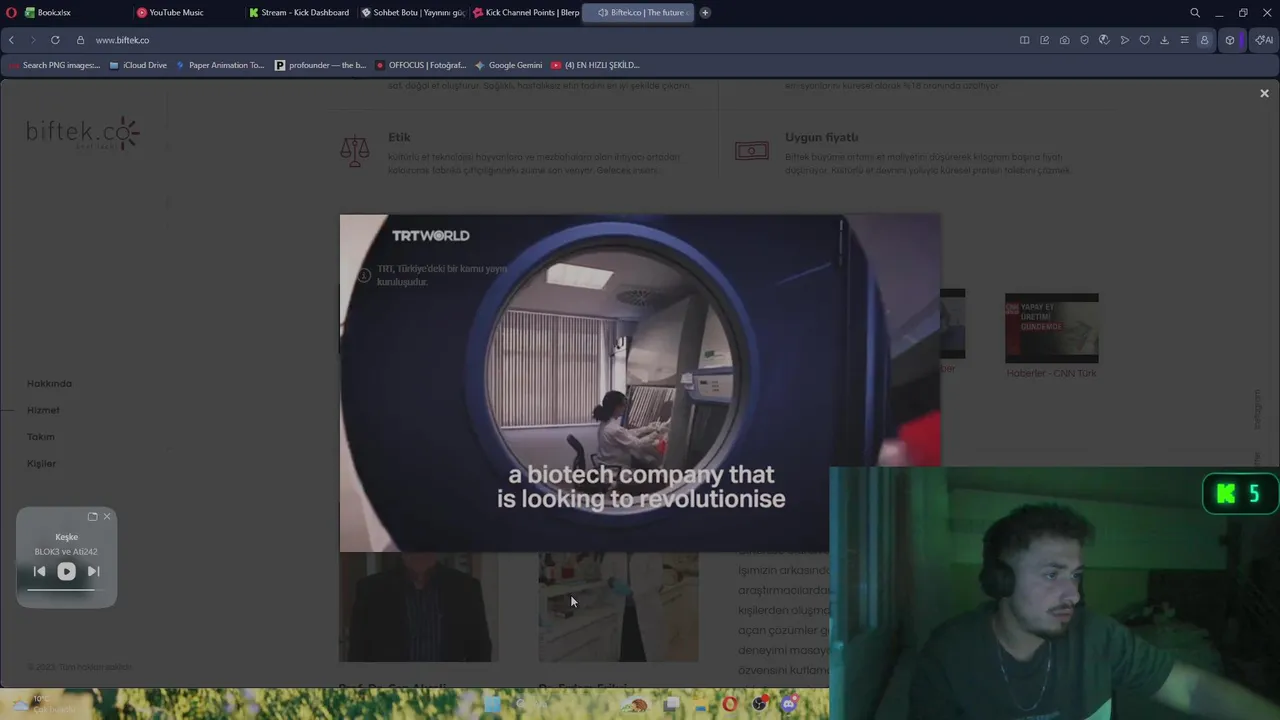
Task: Open the Sohbet Botu tab
Action: (411, 13)
